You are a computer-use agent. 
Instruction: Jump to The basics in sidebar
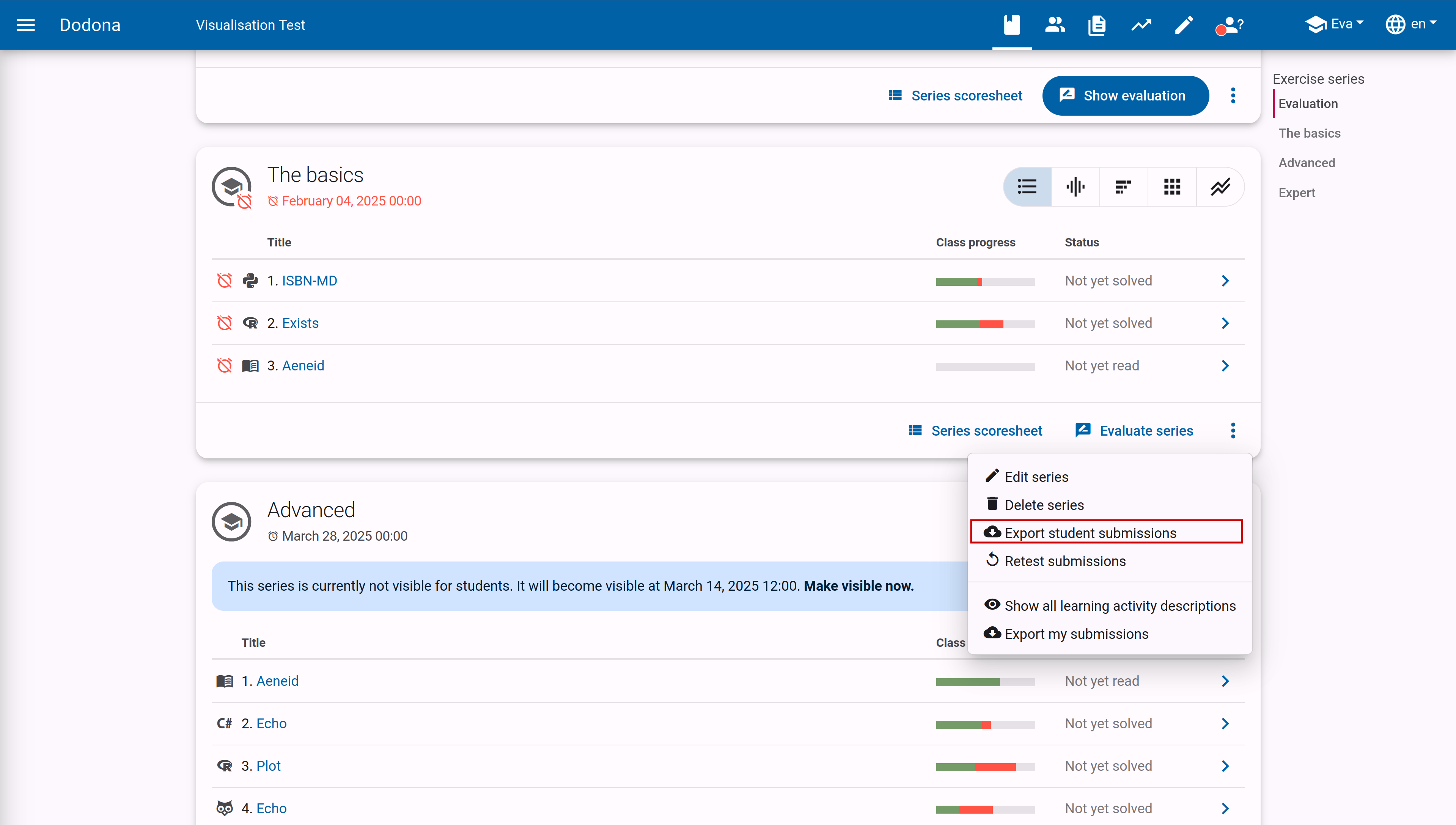1309,133
